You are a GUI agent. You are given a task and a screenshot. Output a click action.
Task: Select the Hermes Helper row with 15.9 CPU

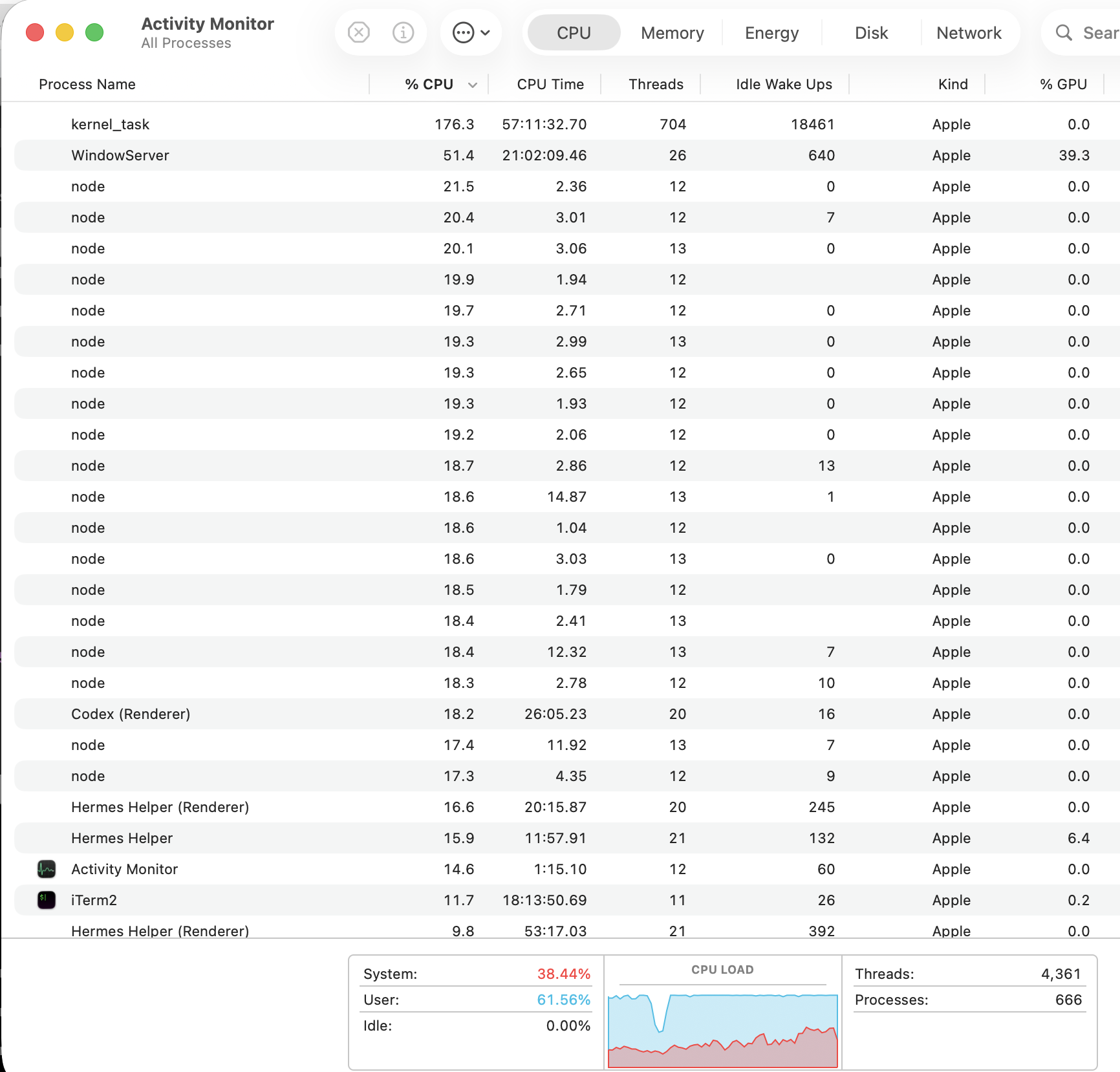[566, 838]
